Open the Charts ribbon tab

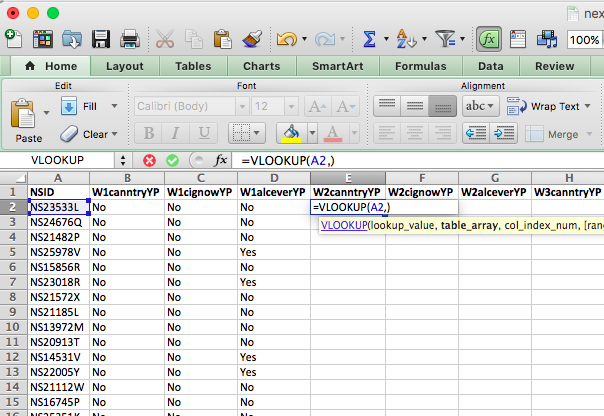(260, 66)
